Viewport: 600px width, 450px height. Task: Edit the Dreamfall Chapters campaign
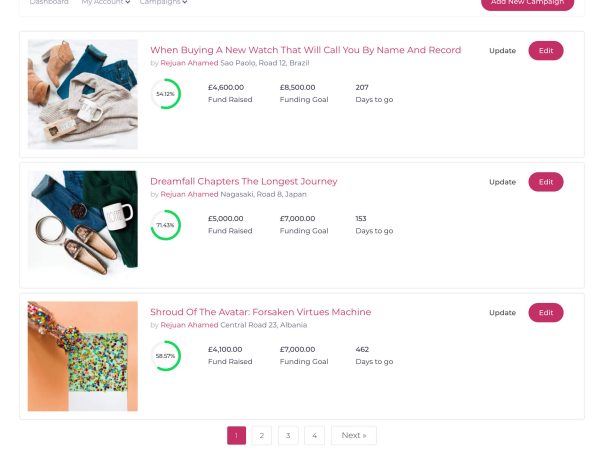coord(546,182)
